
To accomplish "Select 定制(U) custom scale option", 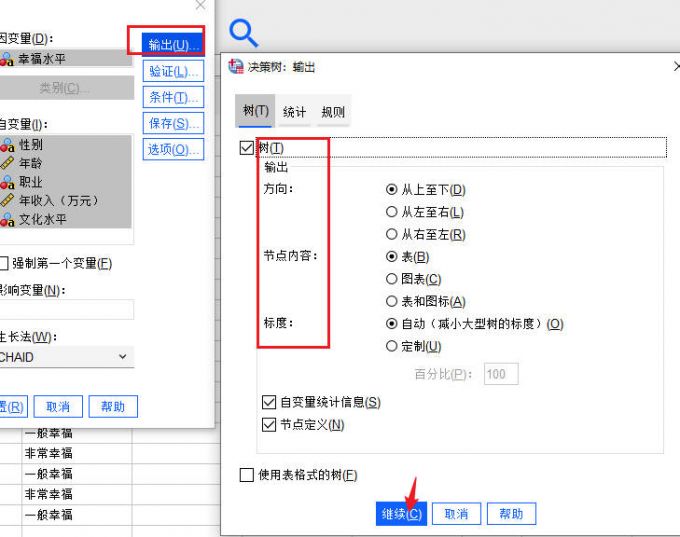I will (x=391, y=346).
